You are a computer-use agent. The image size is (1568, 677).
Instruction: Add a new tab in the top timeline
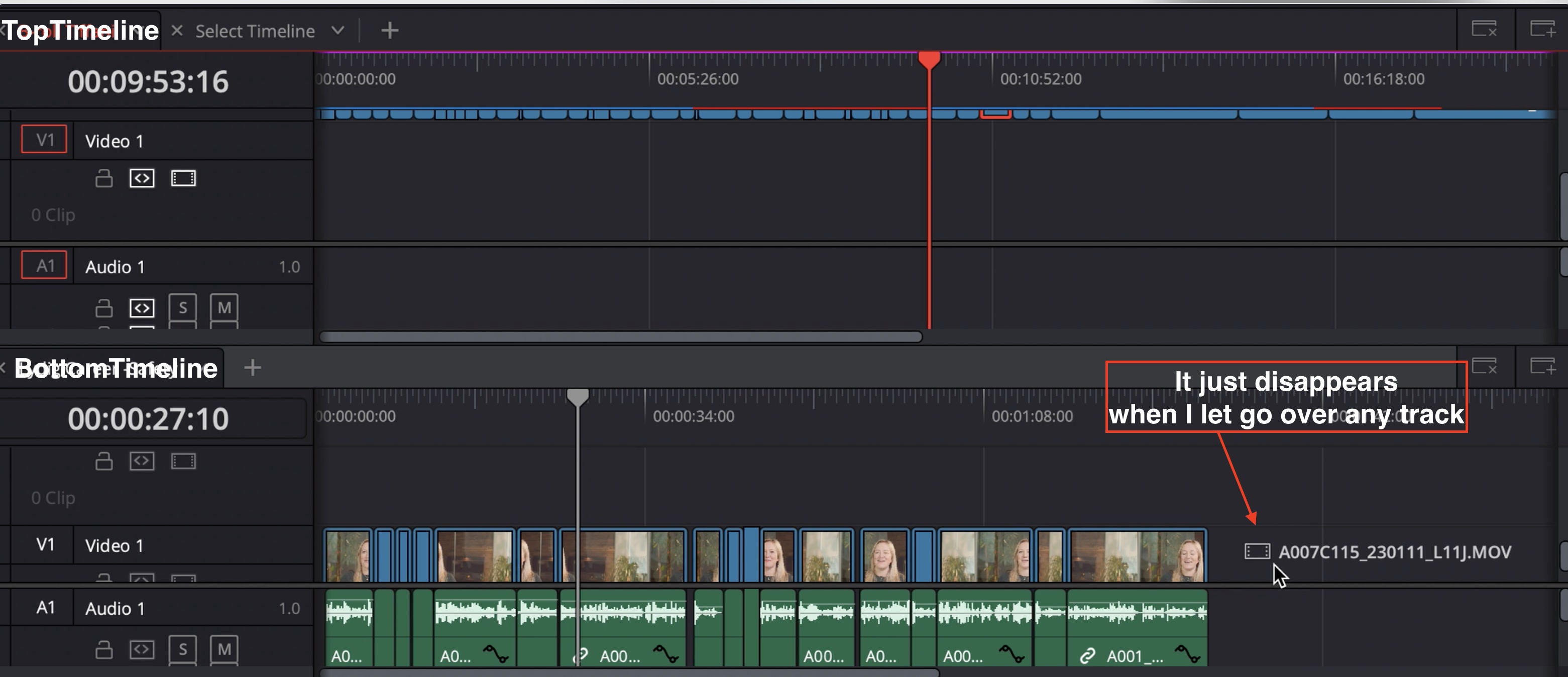tap(390, 30)
